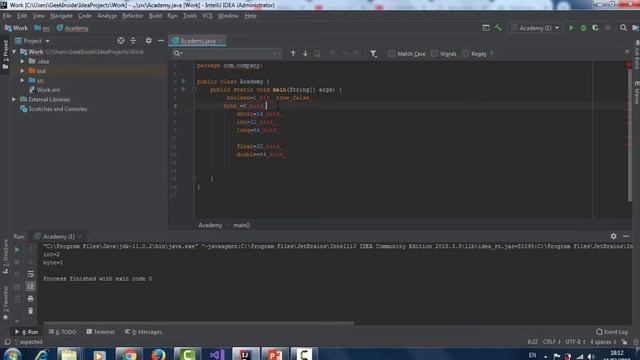Rerun Academy in the Run panel

coord(17,249)
